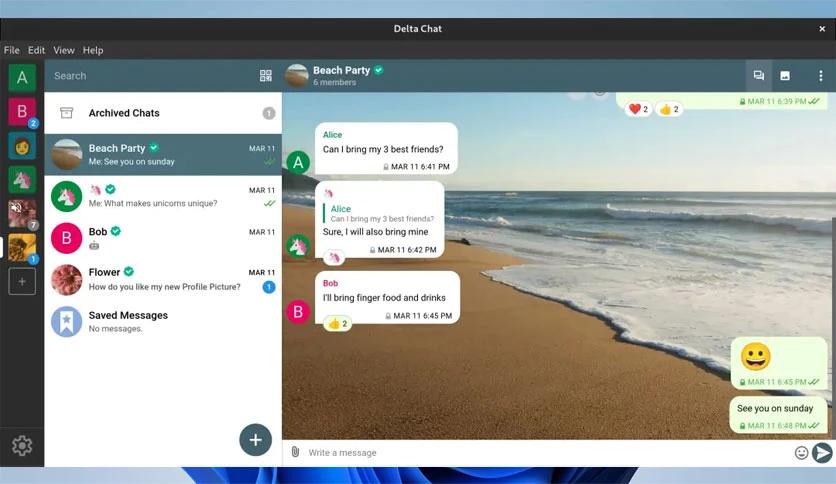Click Beach Party group avatar in header
The height and width of the screenshot is (484, 836).
pos(297,76)
